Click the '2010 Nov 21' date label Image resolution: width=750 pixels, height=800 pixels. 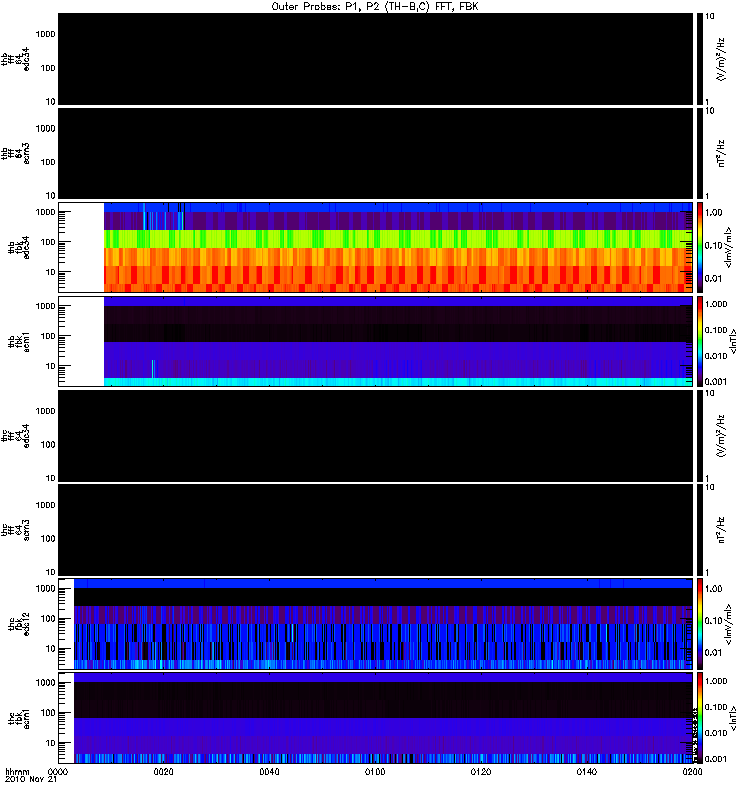tap(31, 779)
